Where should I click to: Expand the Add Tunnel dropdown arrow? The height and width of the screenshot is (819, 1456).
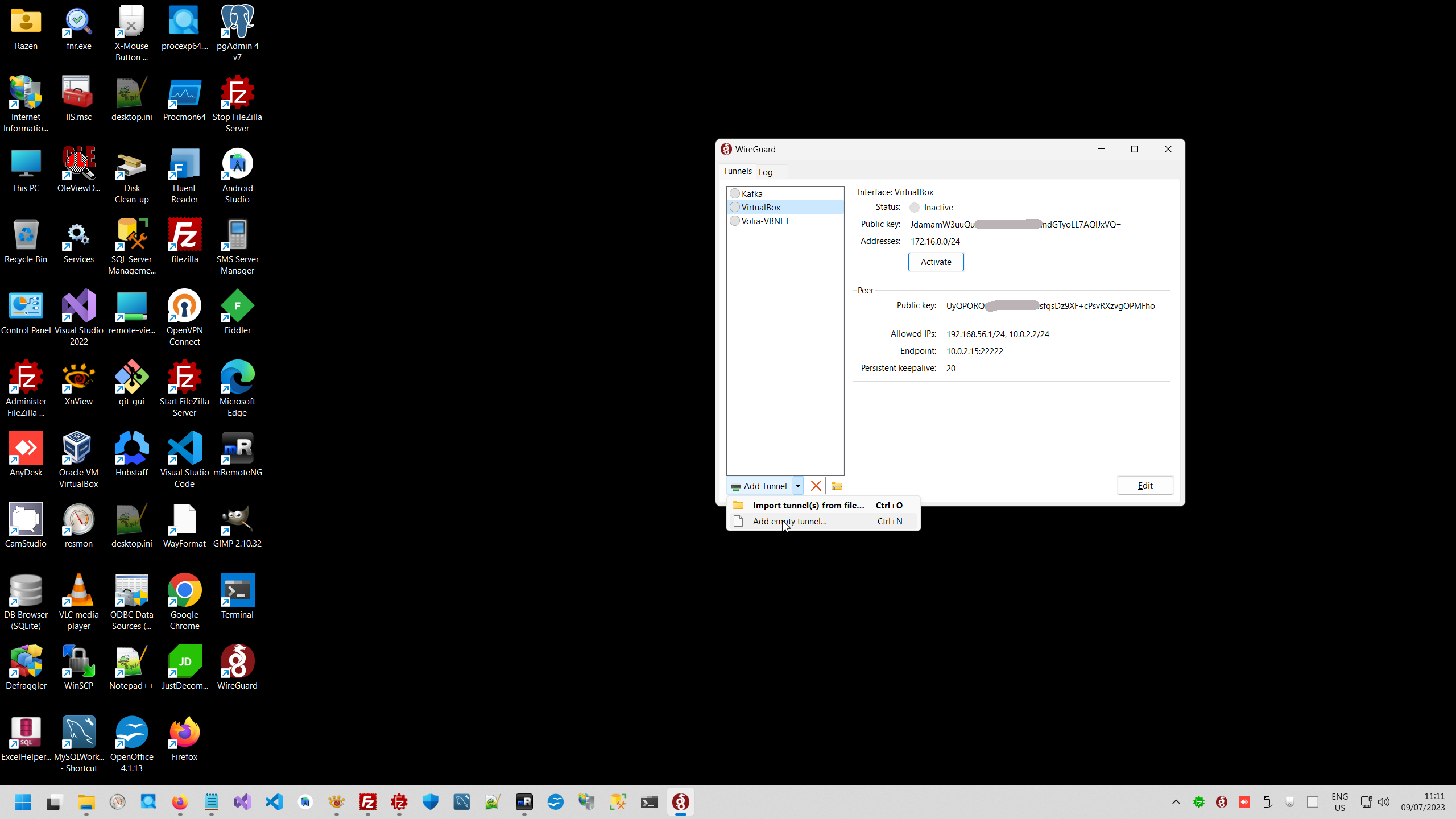pyautogui.click(x=798, y=486)
